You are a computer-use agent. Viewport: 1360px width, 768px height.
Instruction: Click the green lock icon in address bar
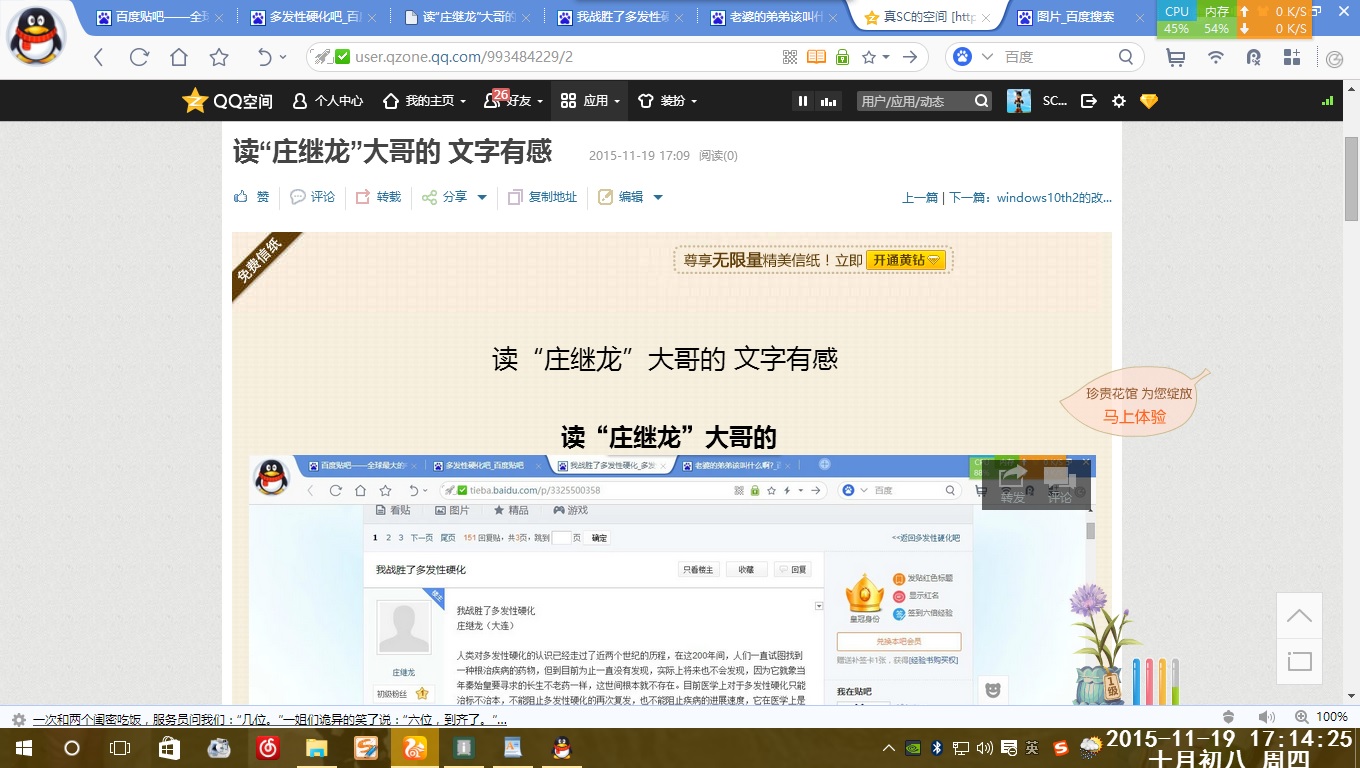tap(842, 57)
